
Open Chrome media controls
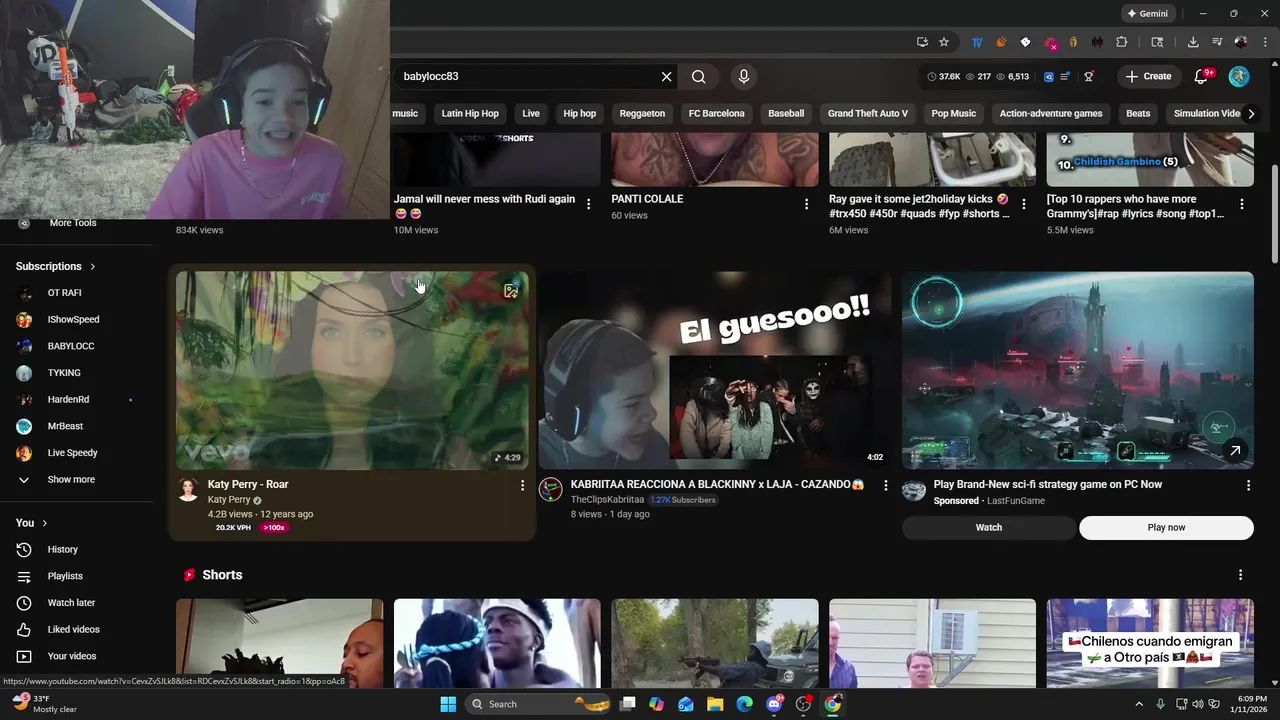coord(1217,42)
